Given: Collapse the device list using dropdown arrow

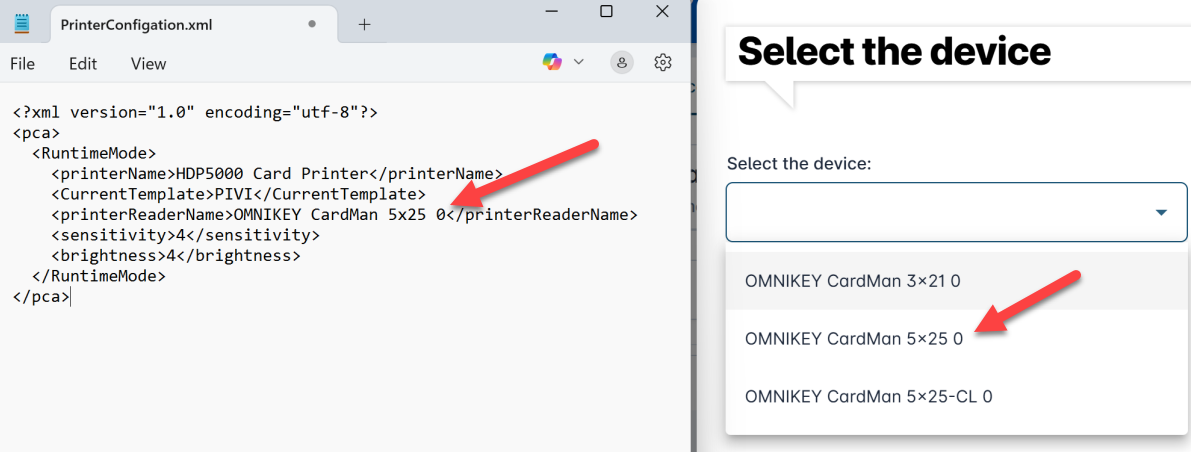Looking at the screenshot, I should (1161, 212).
